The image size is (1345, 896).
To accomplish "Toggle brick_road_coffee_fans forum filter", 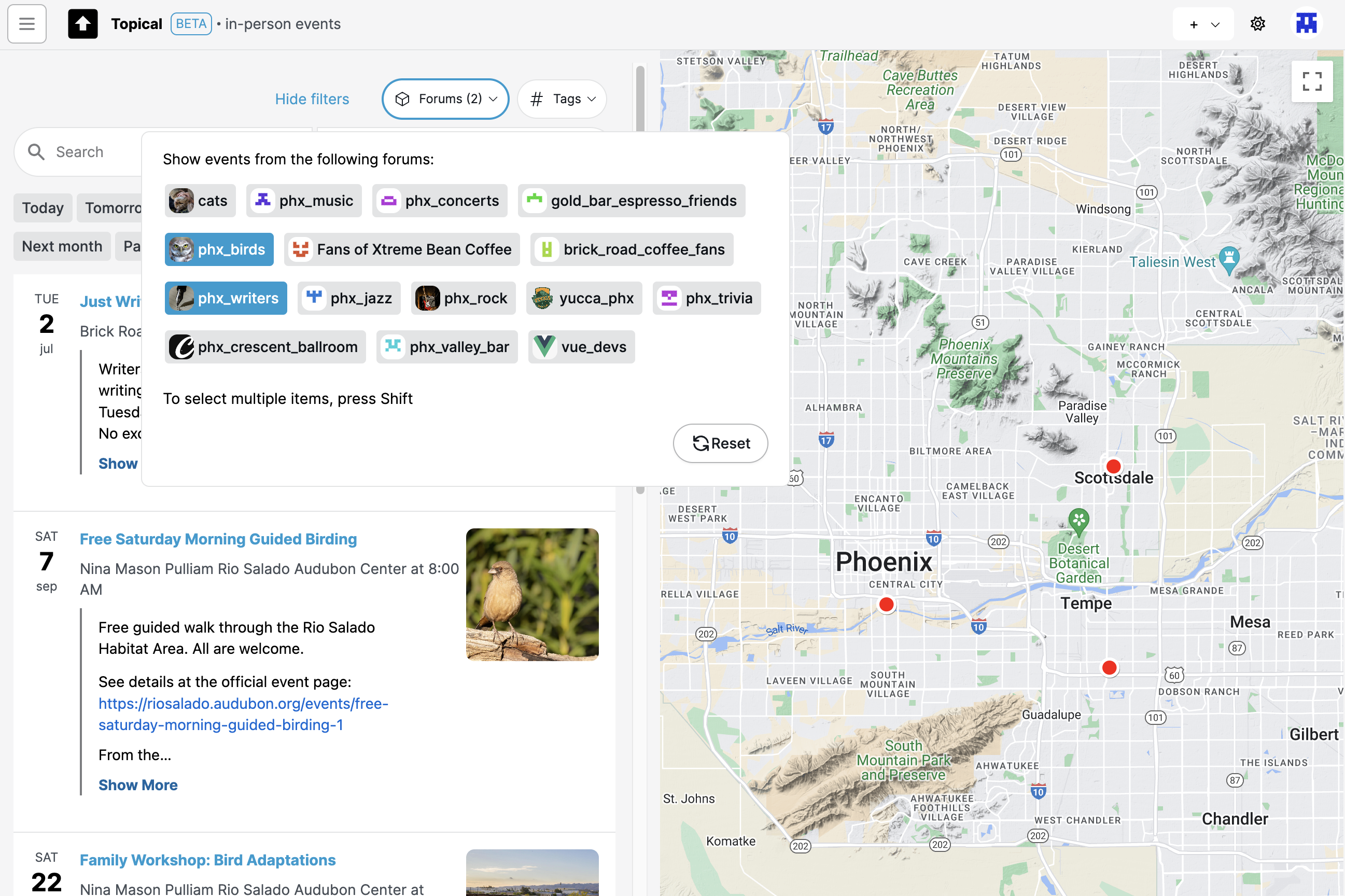I will 632,249.
